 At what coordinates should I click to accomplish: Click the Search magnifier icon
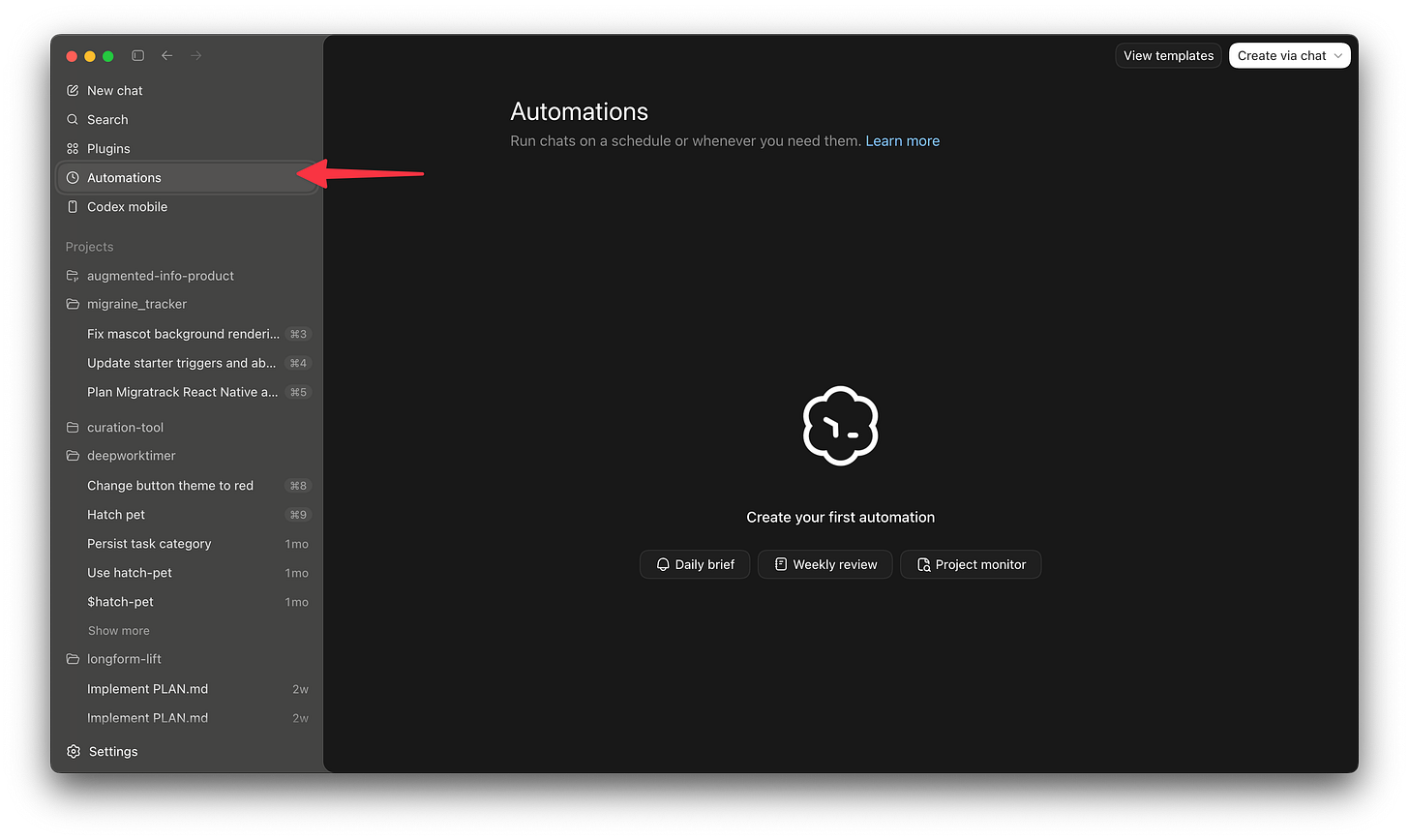pyautogui.click(x=73, y=120)
